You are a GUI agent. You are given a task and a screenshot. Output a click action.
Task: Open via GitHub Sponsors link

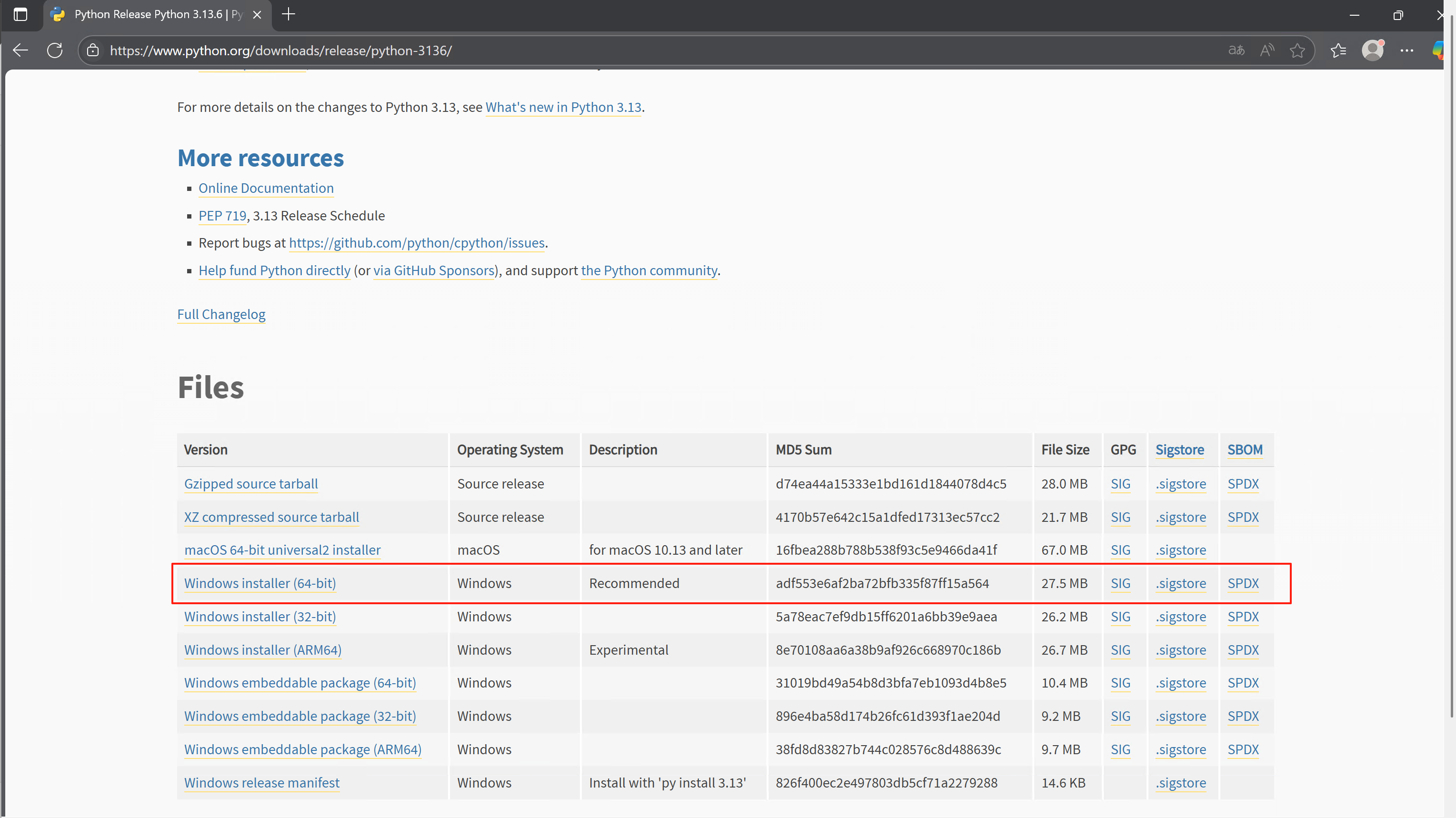434,271
